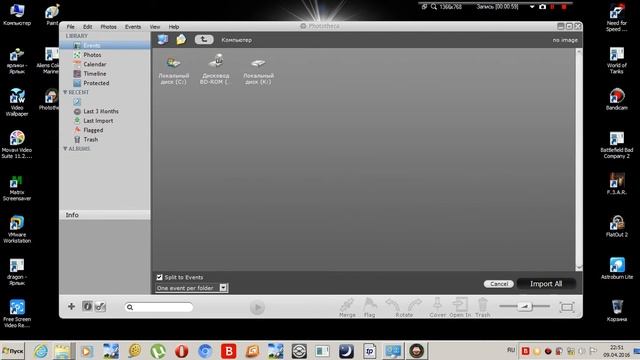640x360 pixels.
Task: Go up one folder level with arrow button
Action: (x=204, y=40)
